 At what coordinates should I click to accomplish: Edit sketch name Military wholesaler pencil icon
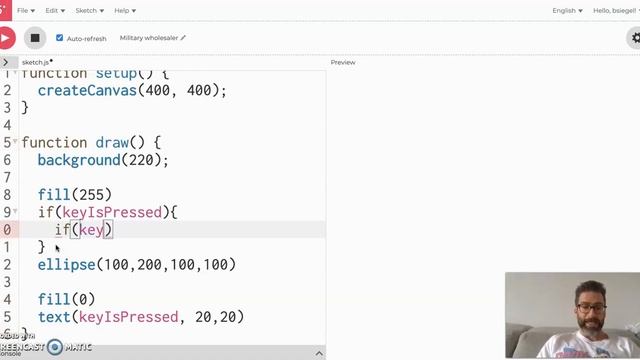point(183,38)
